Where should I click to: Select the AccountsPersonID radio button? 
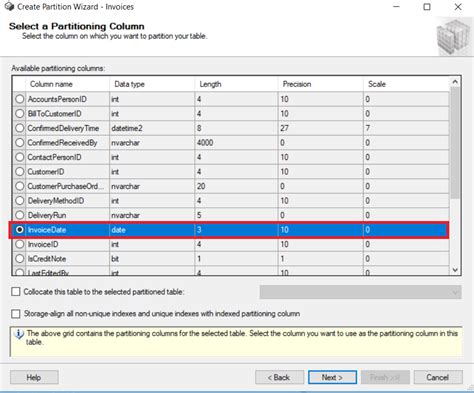20,99
